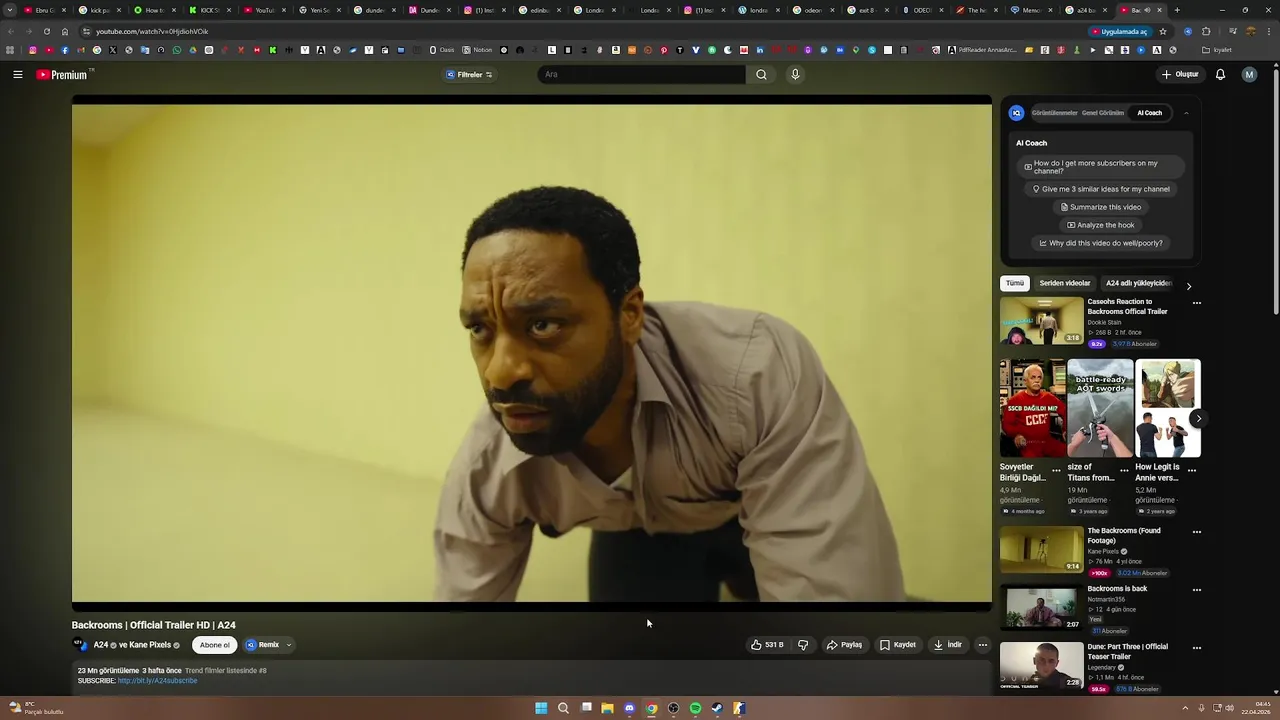Click the video player to pause
Image resolution: width=1280 pixels, height=720 pixels.
pos(532,352)
